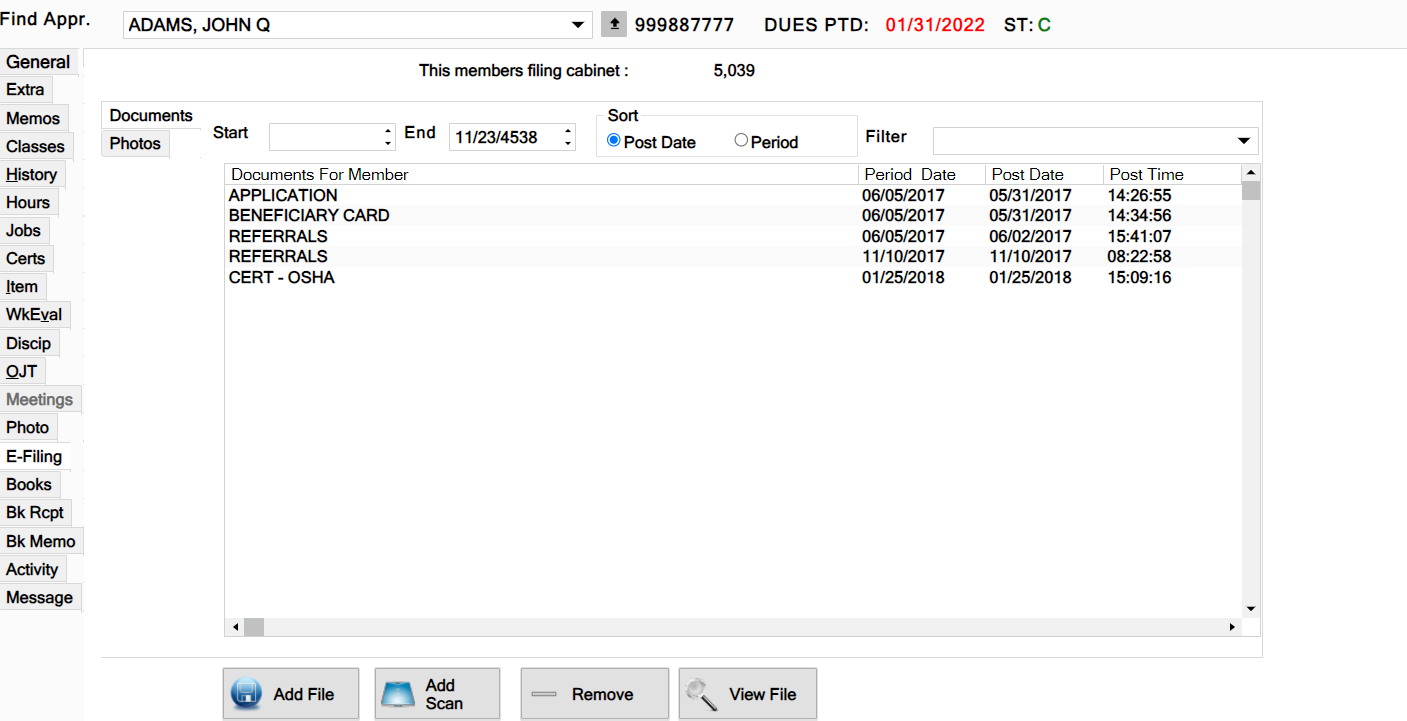
Task: Click the floppy disk Add File icon
Action: (x=247, y=694)
